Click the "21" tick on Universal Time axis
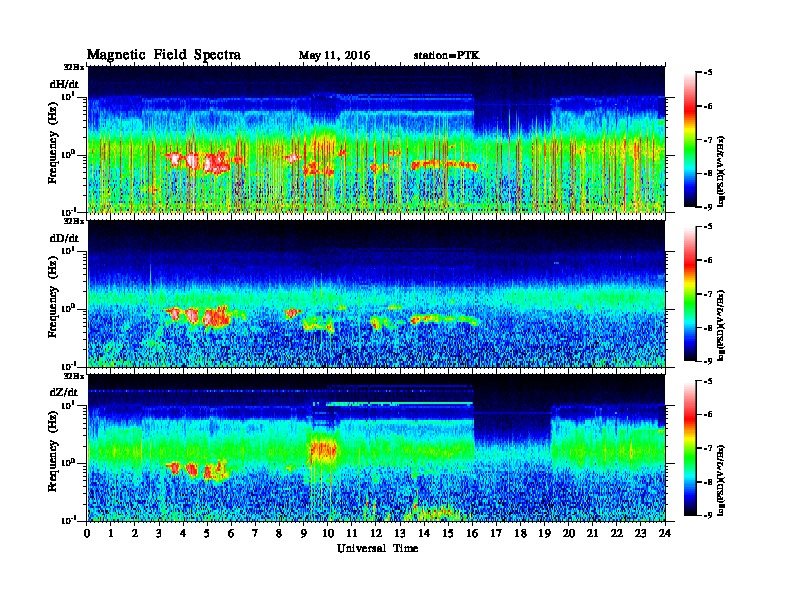This screenshot has height=612, width=792. tap(592, 533)
